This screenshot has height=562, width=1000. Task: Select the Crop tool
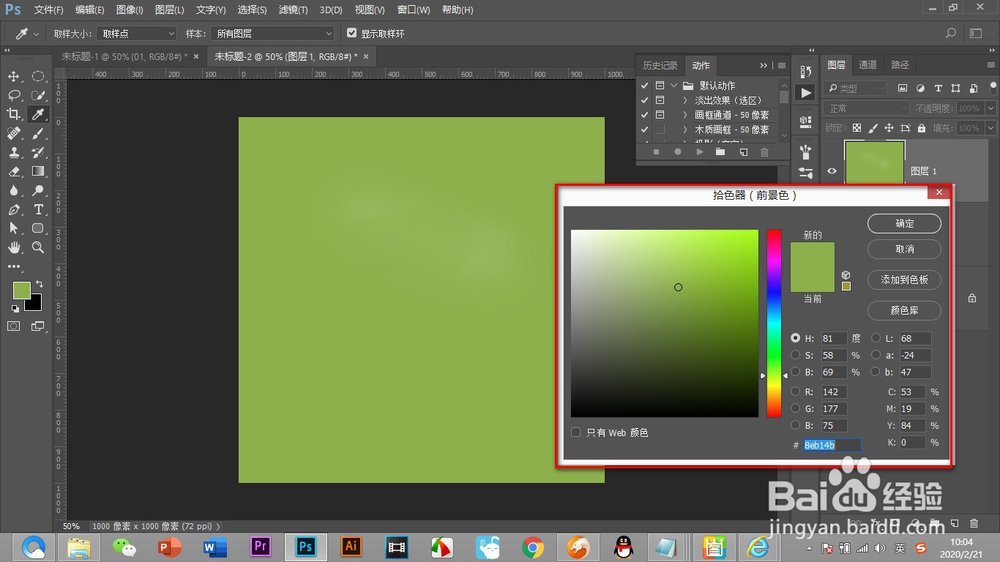coord(13,114)
